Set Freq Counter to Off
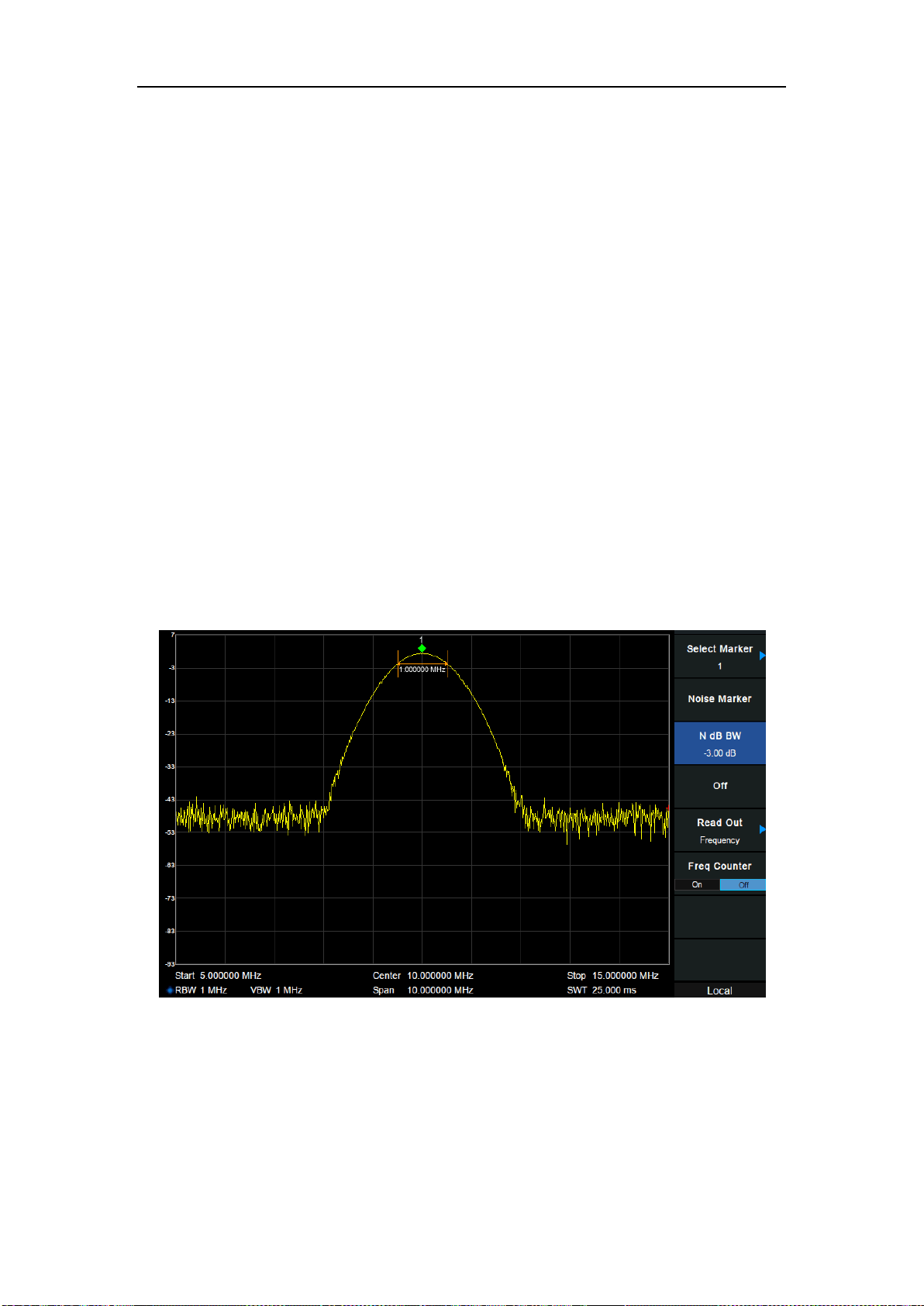 tap(743, 884)
